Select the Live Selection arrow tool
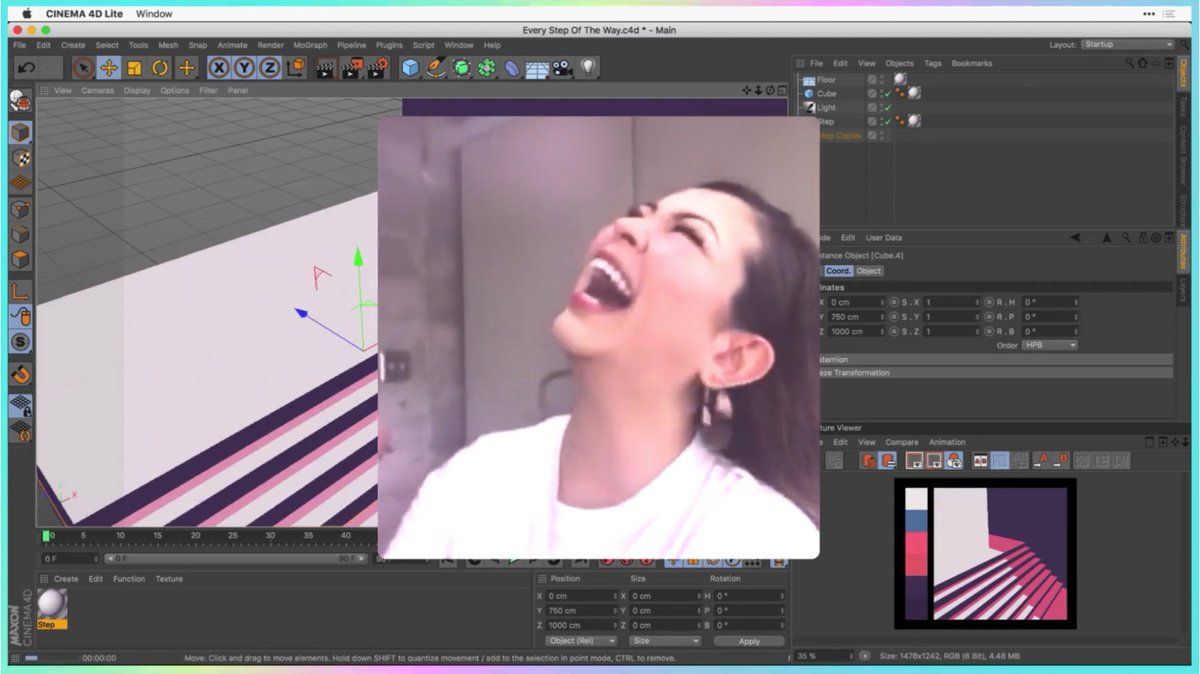 [x=84, y=68]
